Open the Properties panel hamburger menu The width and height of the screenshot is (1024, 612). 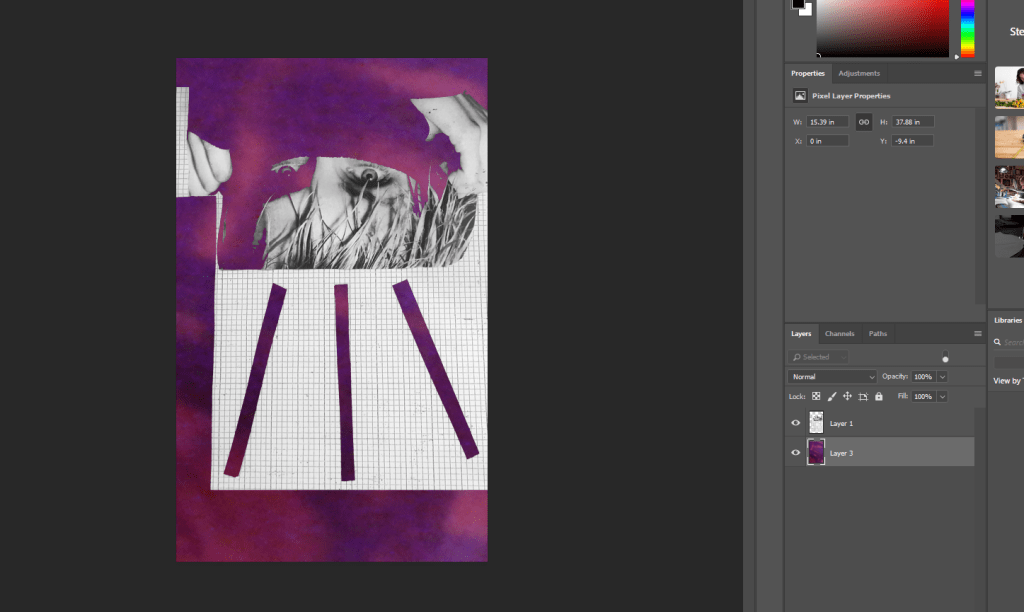(x=978, y=73)
